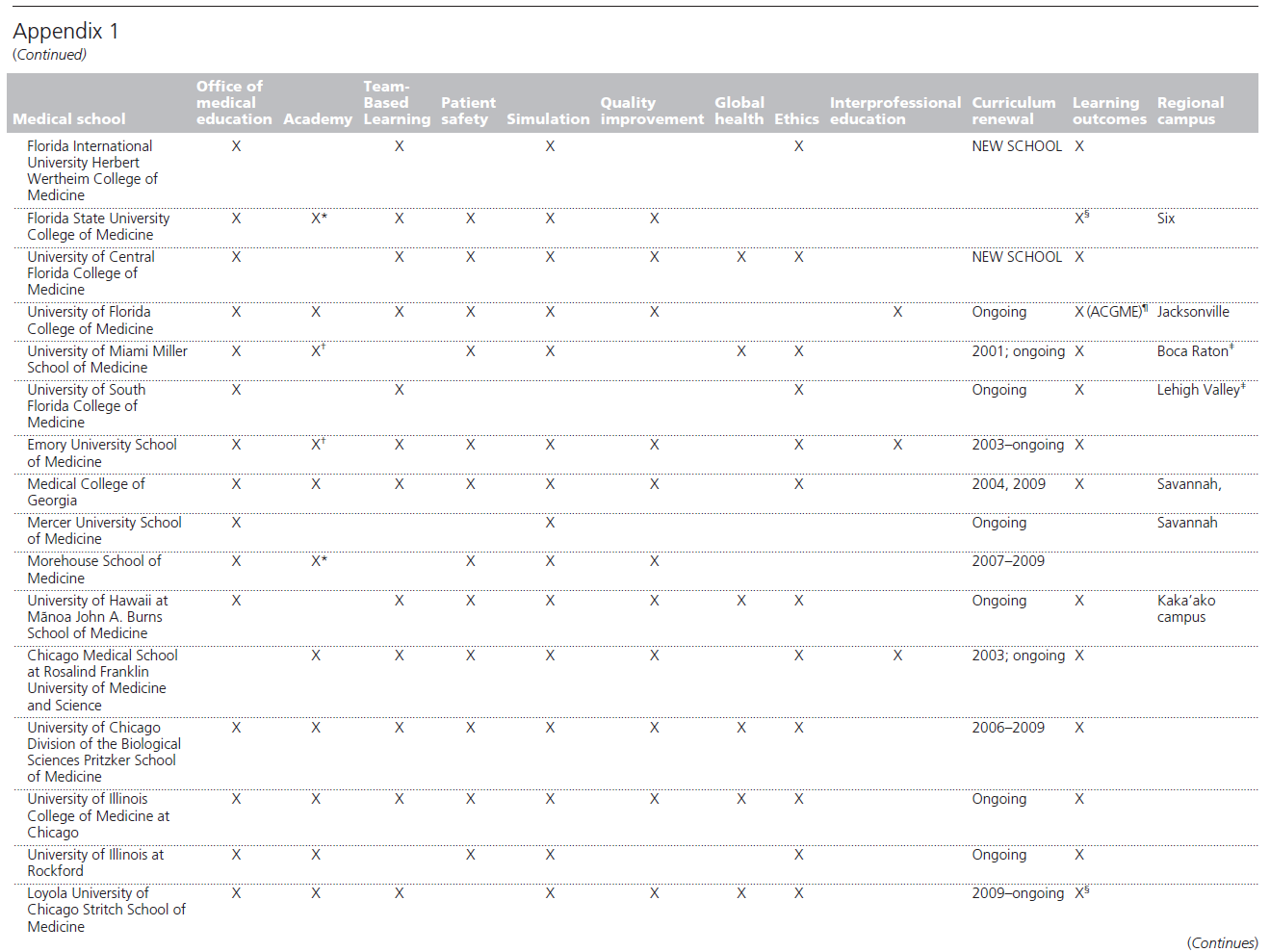This screenshot has height=952, width=1270.
Task: Click Learning outcomes X§ in Florida State row
Action: pyautogui.click(x=1081, y=219)
